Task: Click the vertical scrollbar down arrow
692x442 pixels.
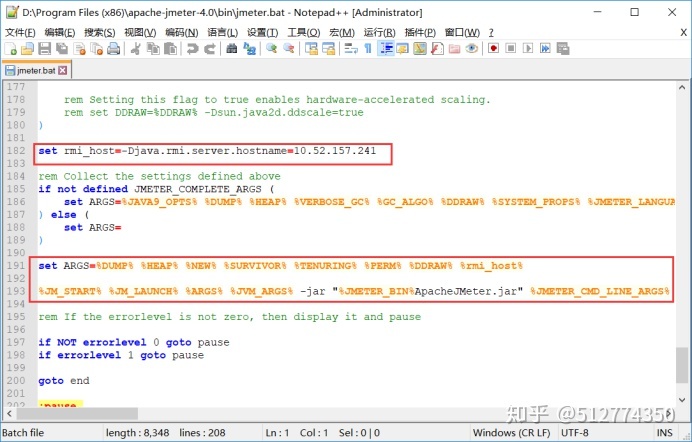Action: click(x=682, y=400)
